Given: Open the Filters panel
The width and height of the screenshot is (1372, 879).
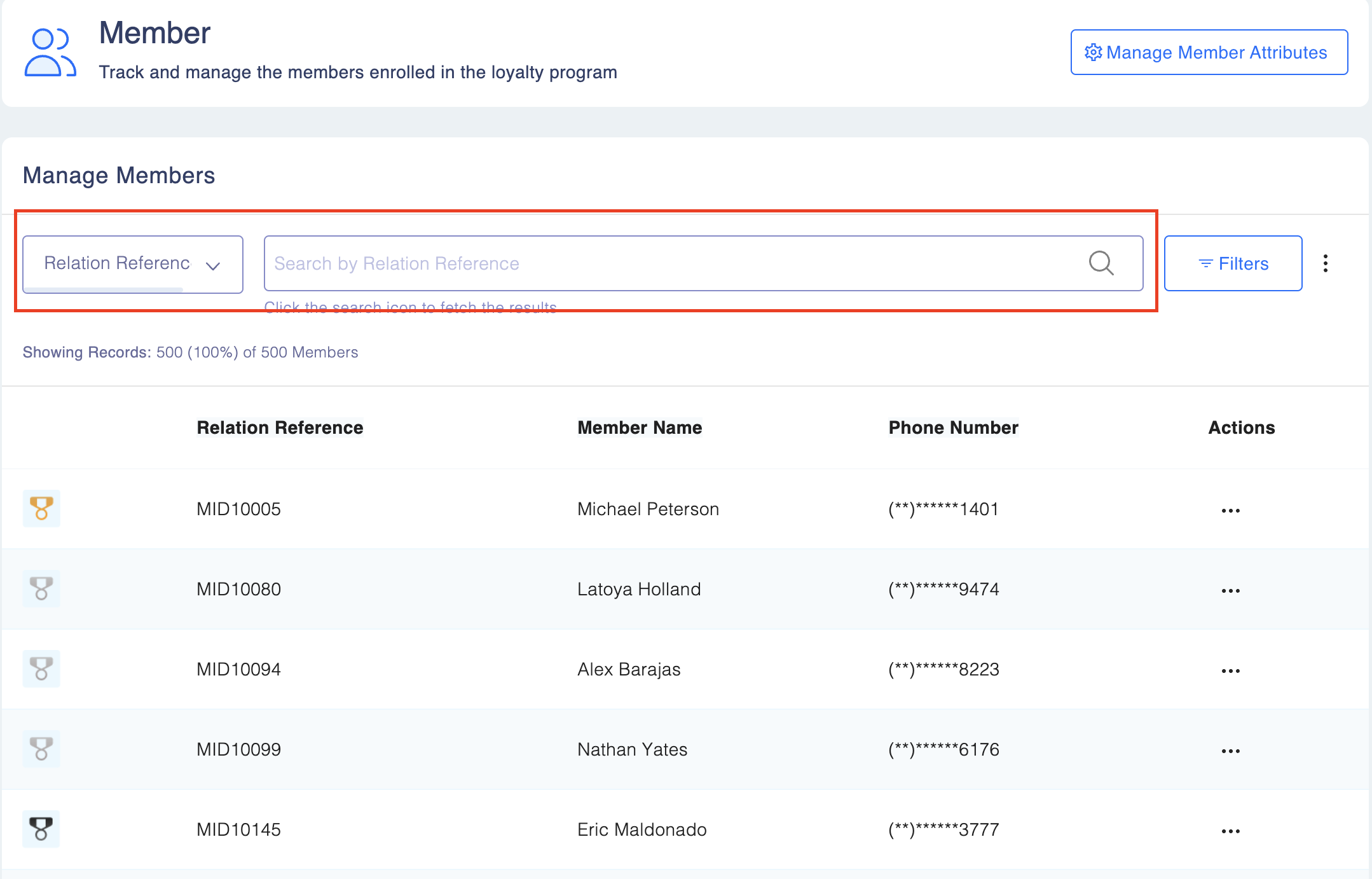Looking at the screenshot, I should (x=1233, y=263).
